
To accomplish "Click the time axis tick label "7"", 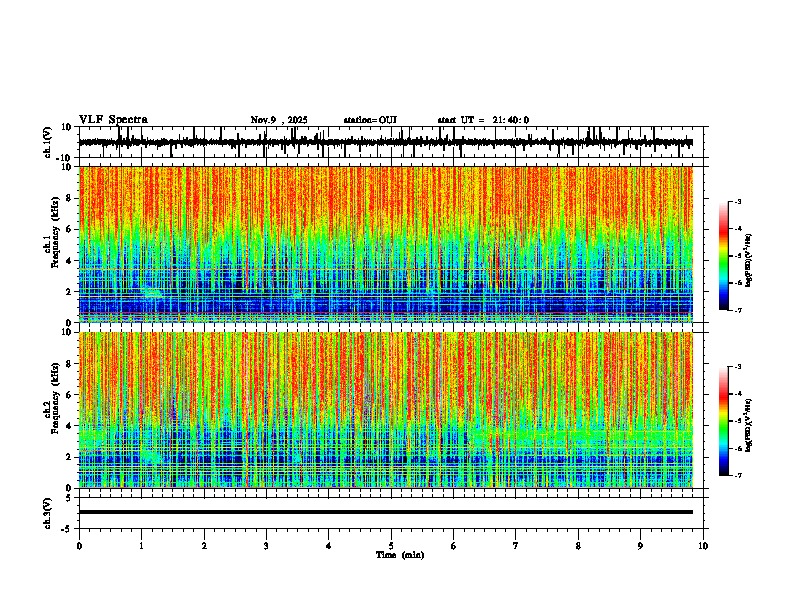I will (516, 546).
